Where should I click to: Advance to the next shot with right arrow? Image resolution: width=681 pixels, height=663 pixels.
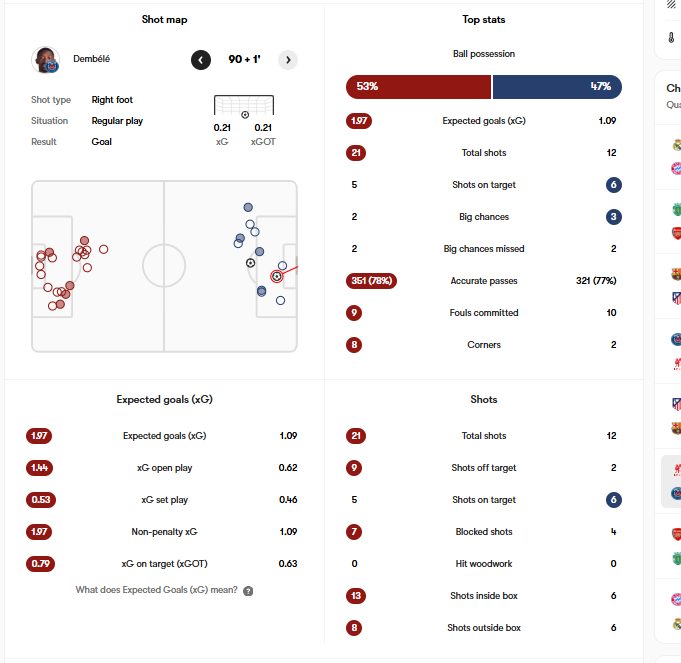[288, 60]
